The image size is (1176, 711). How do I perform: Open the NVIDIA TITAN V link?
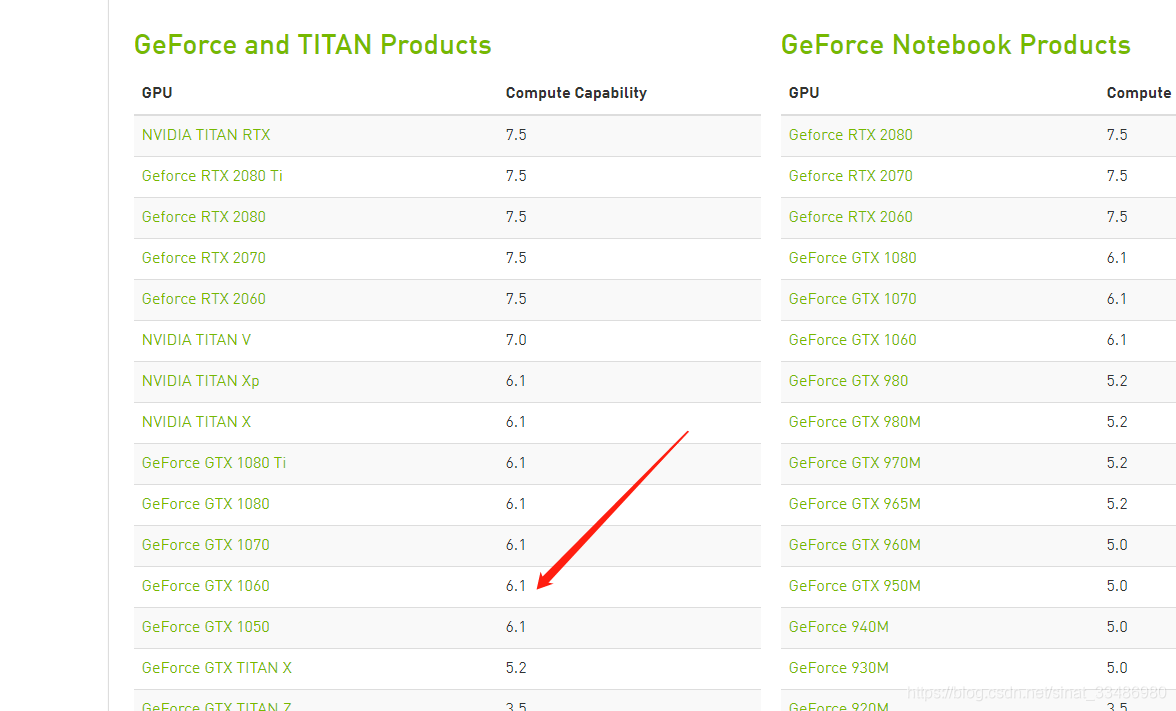(x=196, y=340)
